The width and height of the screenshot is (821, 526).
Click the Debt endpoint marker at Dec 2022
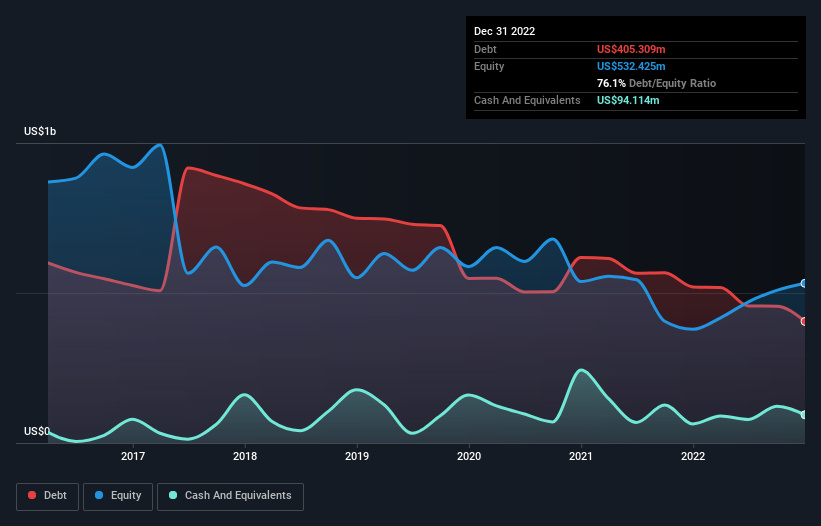click(804, 321)
